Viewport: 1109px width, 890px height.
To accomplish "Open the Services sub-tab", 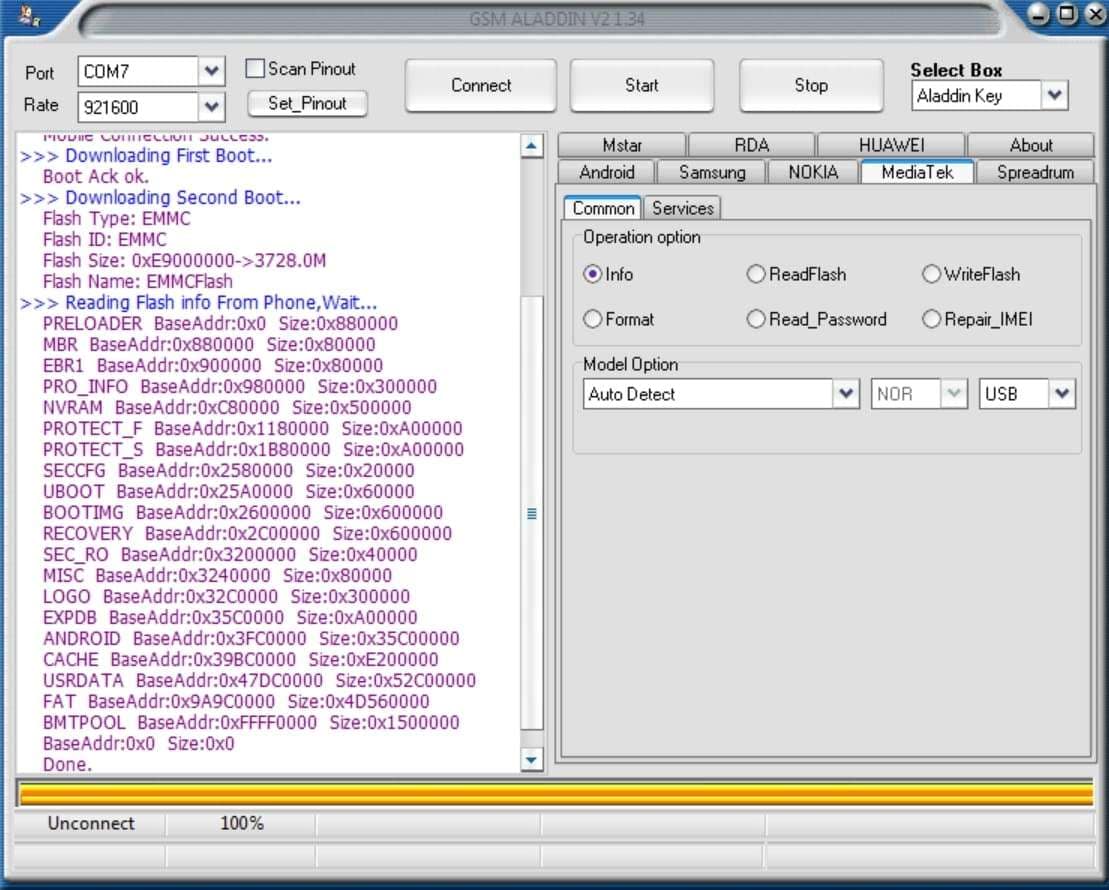I will coord(683,208).
